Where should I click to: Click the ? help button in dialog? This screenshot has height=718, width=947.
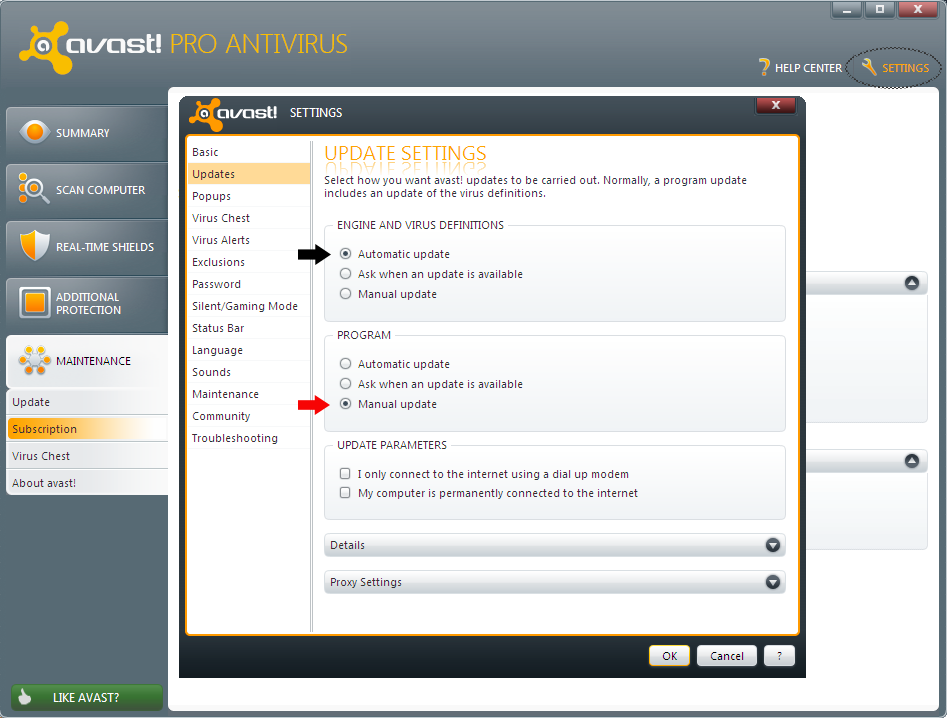pos(779,656)
